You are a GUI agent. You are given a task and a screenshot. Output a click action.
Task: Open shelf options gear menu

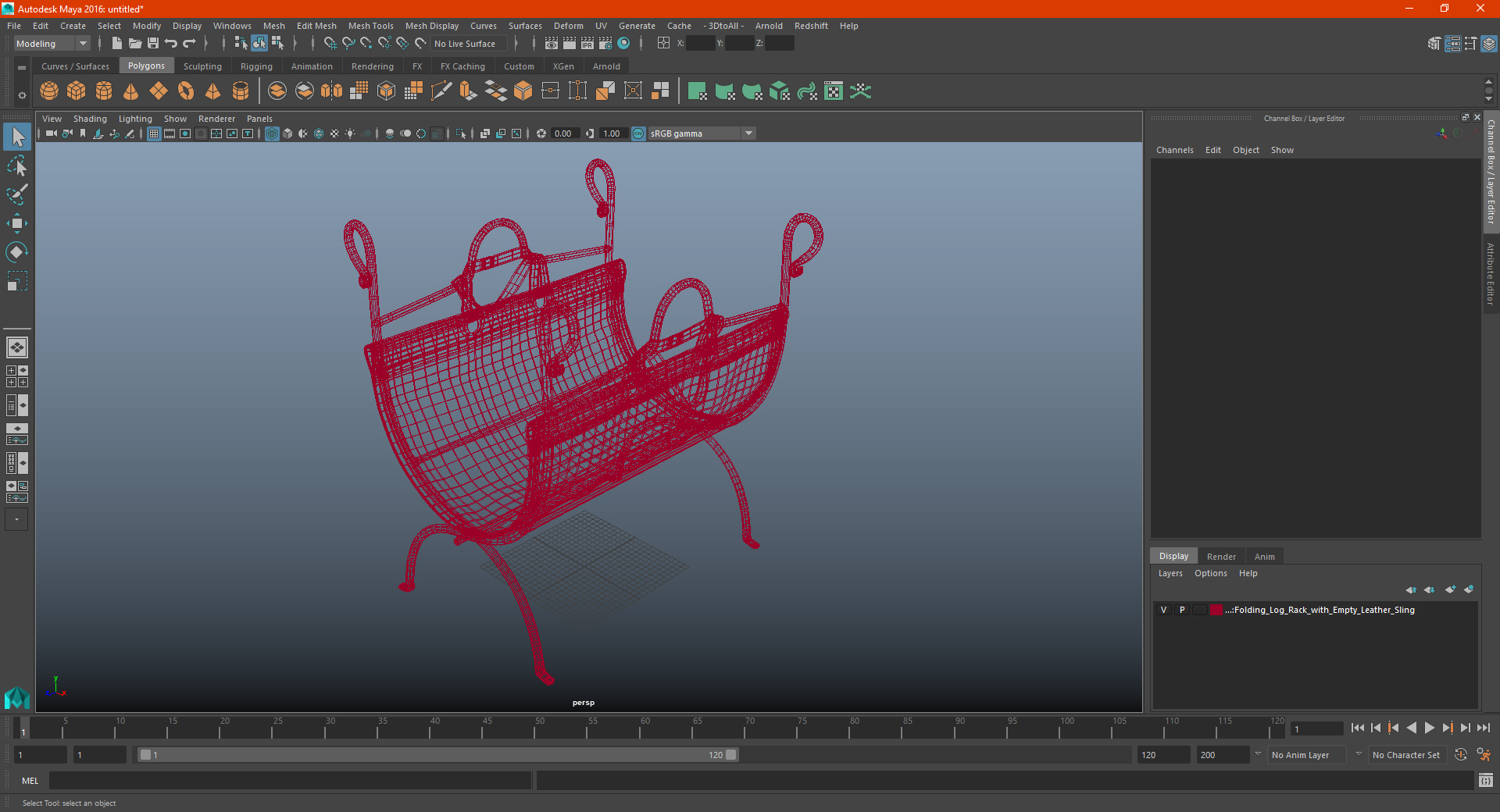tap(22, 95)
